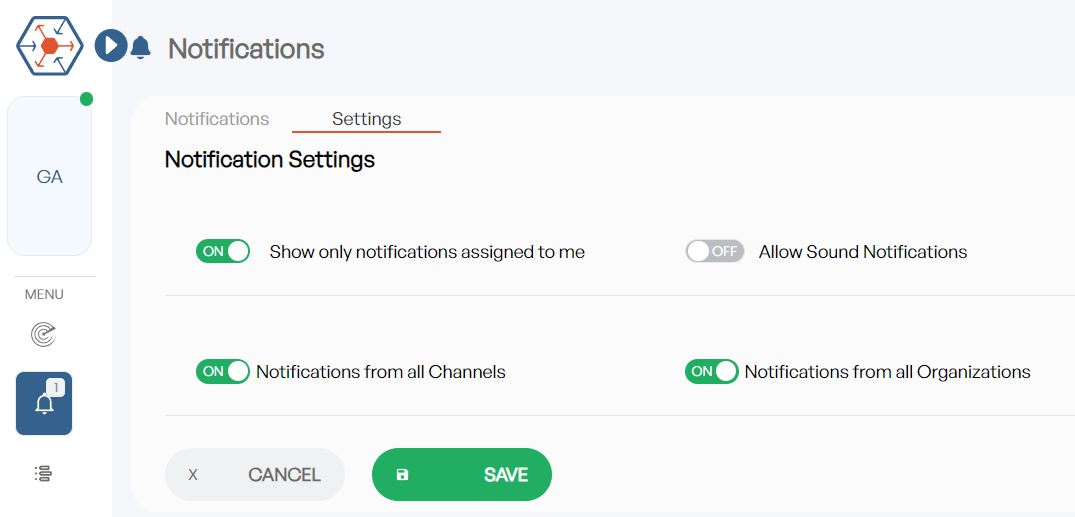
Task: Click the bell icon beside the Notifications title
Action: pos(141,47)
